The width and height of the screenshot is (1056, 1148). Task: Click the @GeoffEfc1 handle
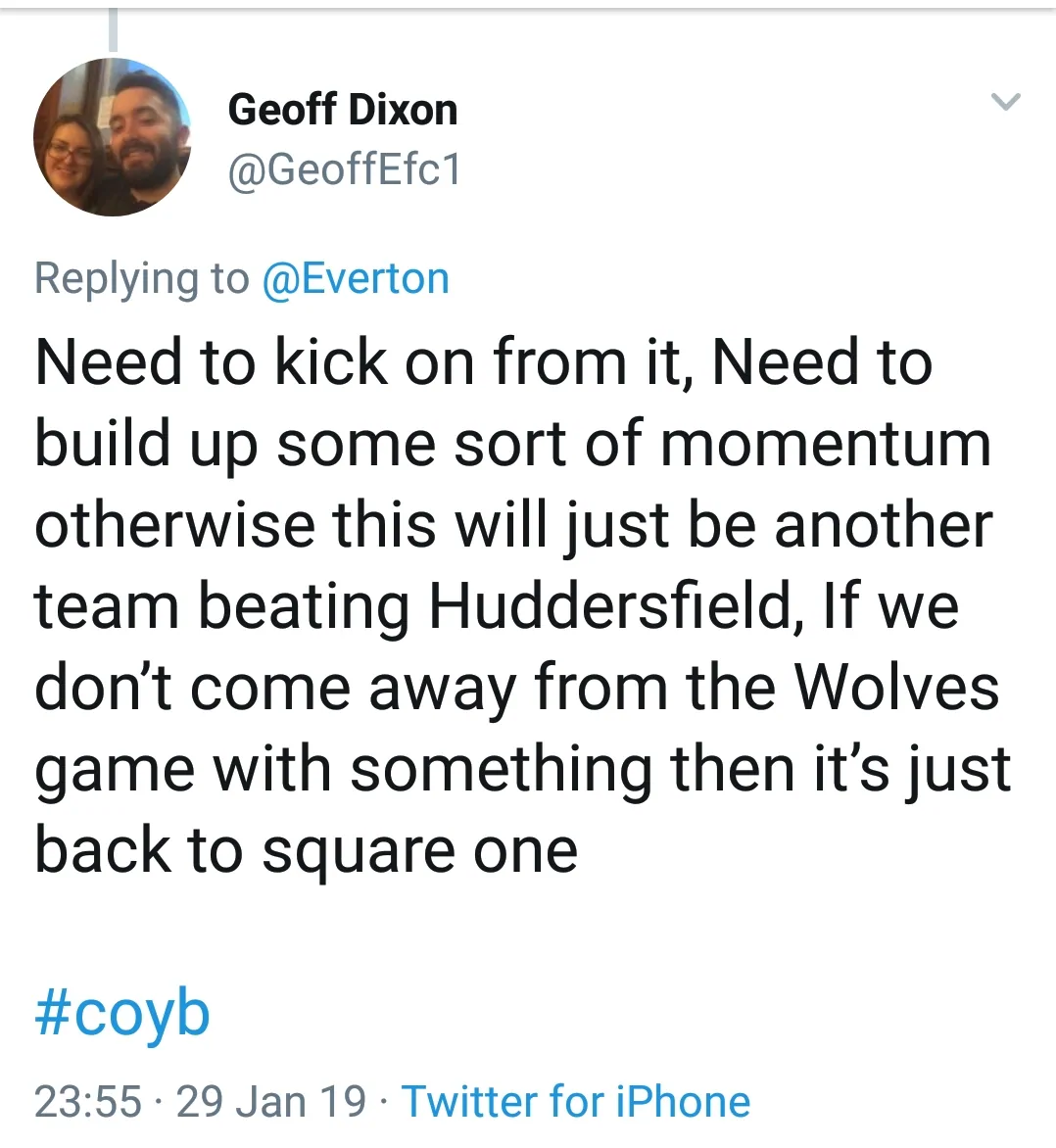[x=344, y=170]
